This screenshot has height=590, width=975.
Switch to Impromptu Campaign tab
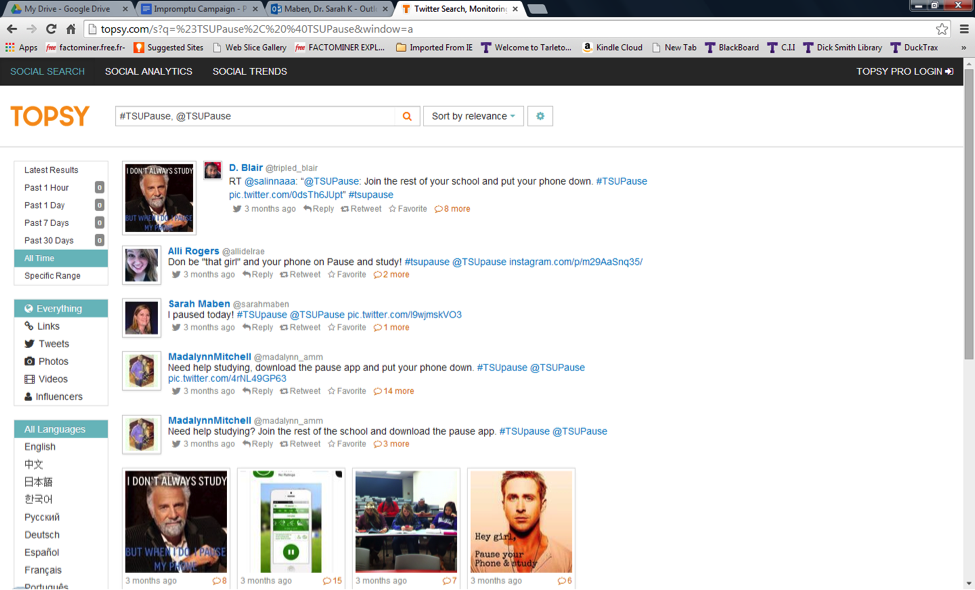[x=199, y=9]
